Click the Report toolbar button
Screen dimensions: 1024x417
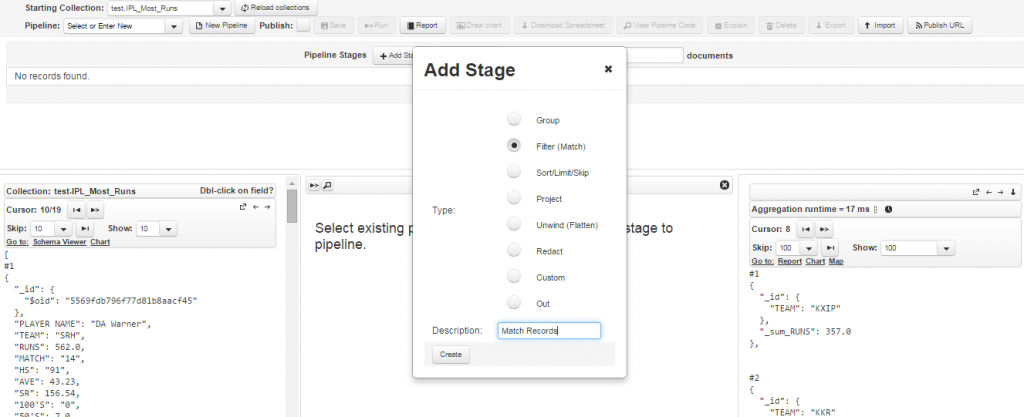tap(422, 26)
